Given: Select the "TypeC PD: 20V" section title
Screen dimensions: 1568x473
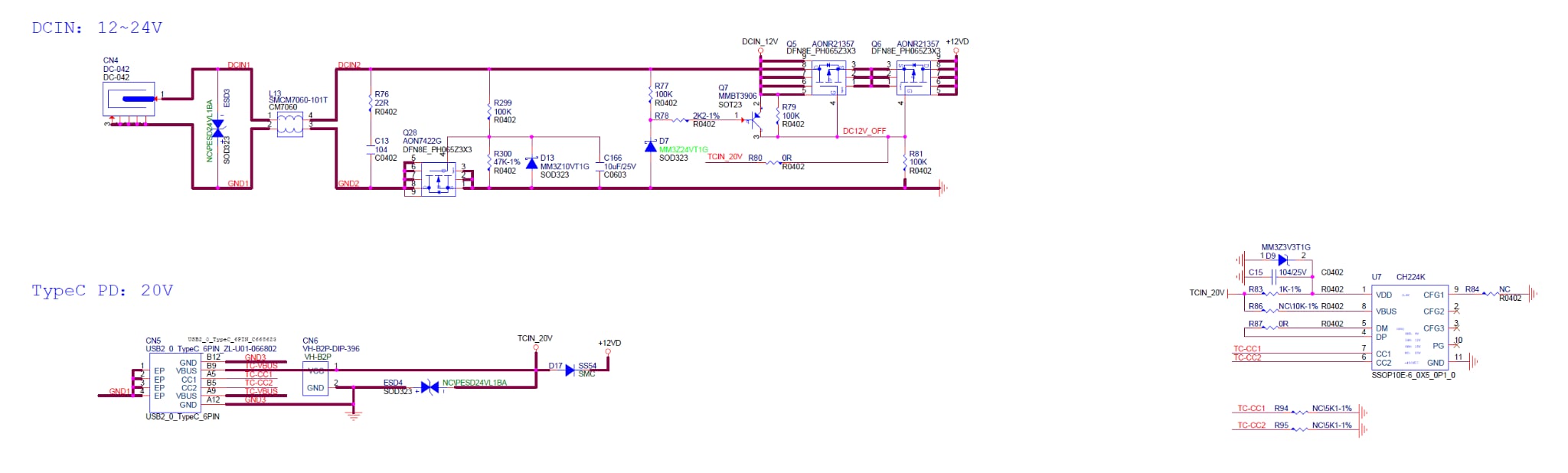Looking at the screenshot, I should pos(102,291).
